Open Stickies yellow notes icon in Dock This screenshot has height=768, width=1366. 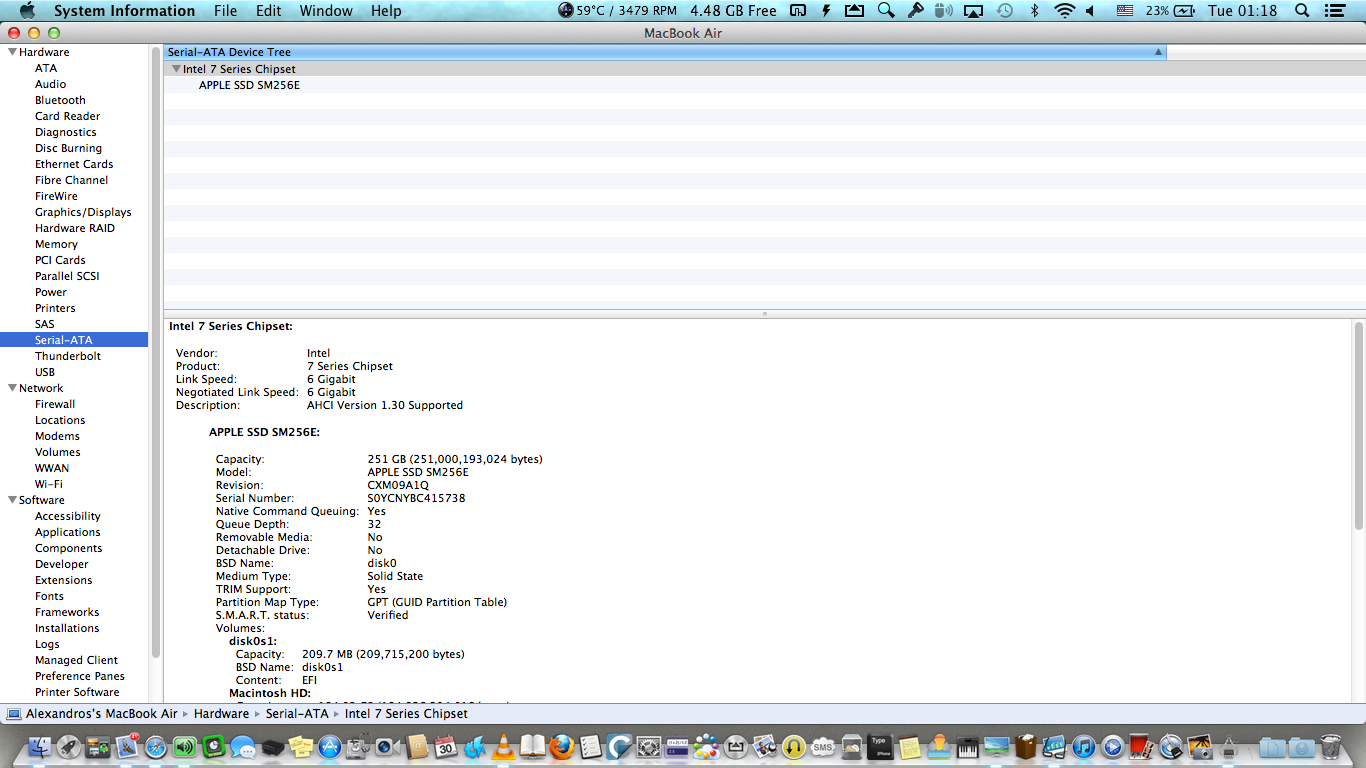point(300,747)
